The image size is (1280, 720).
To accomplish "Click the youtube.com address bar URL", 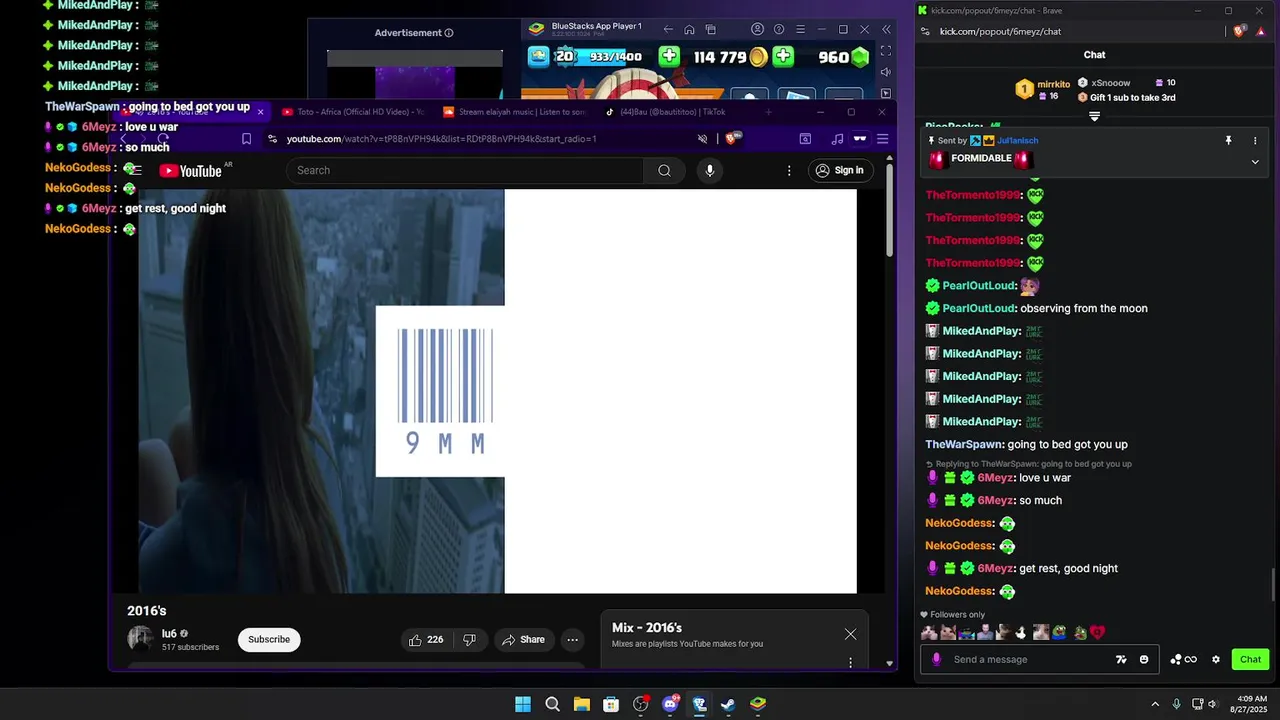I will [441, 139].
